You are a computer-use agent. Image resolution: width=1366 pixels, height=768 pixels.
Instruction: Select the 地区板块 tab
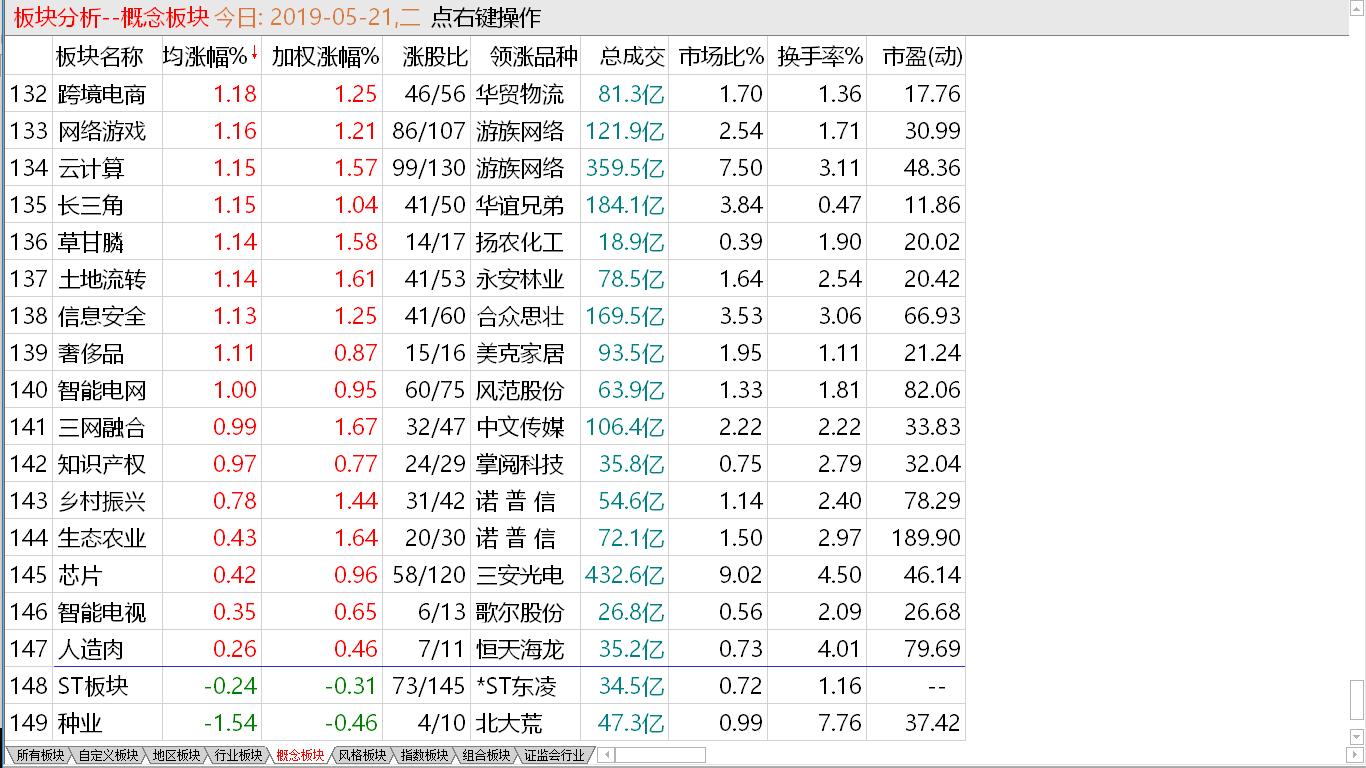pos(176,755)
